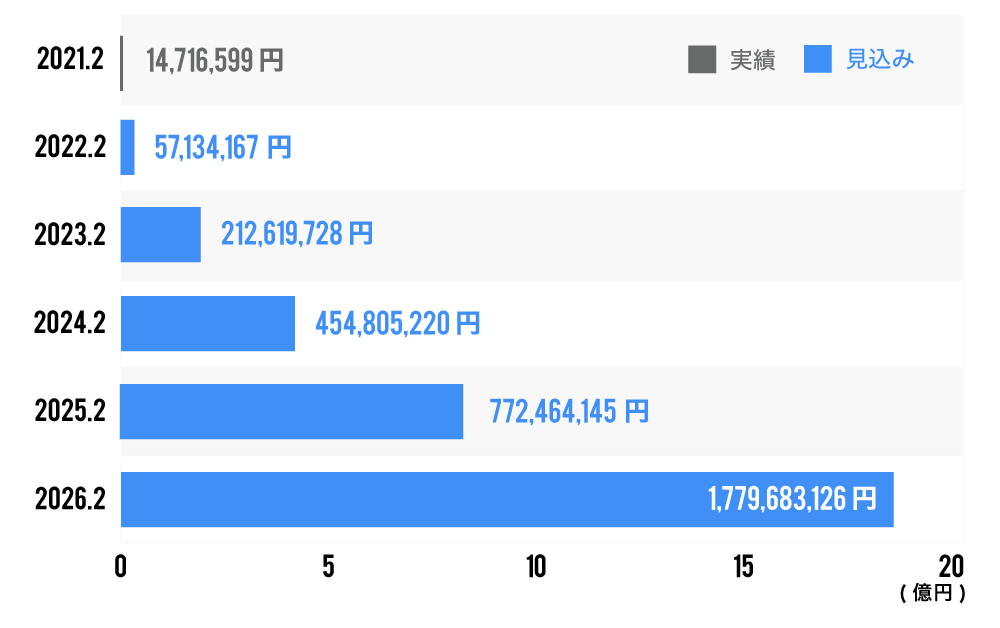This screenshot has width=1000, height=628.
Task: Select the 実績 legend label
Action: 753,60
